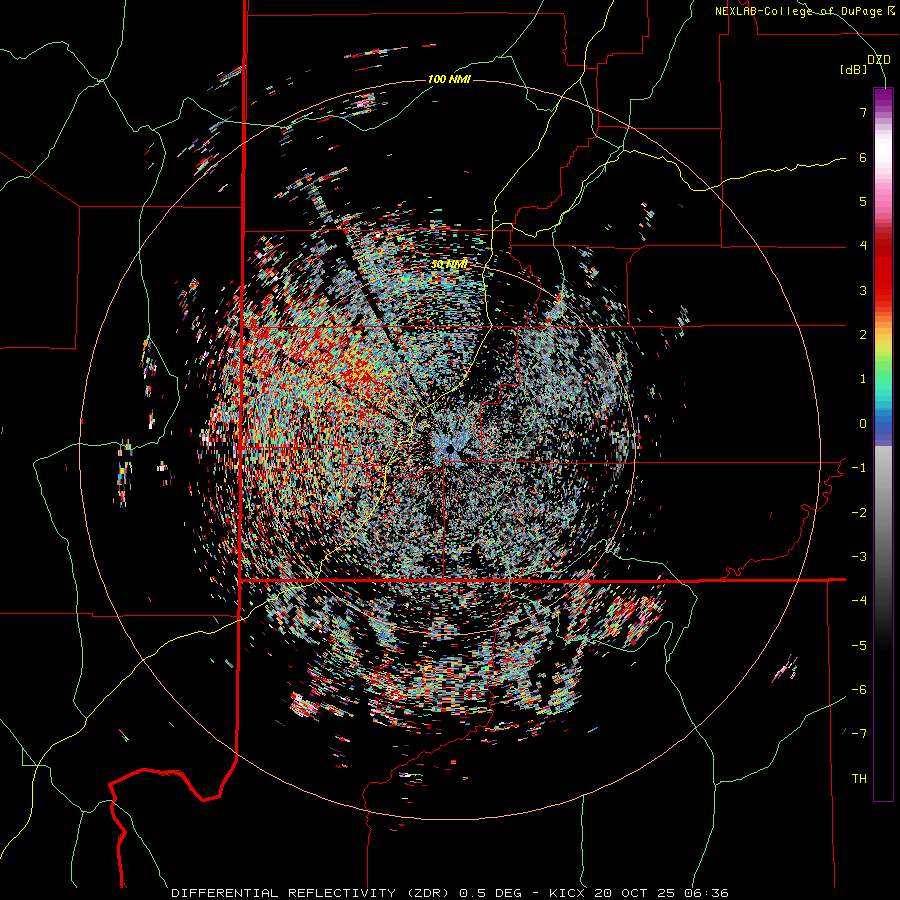Select the 0 value on color scale
Viewport: 900px width, 900px height.
(x=863, y=424)
